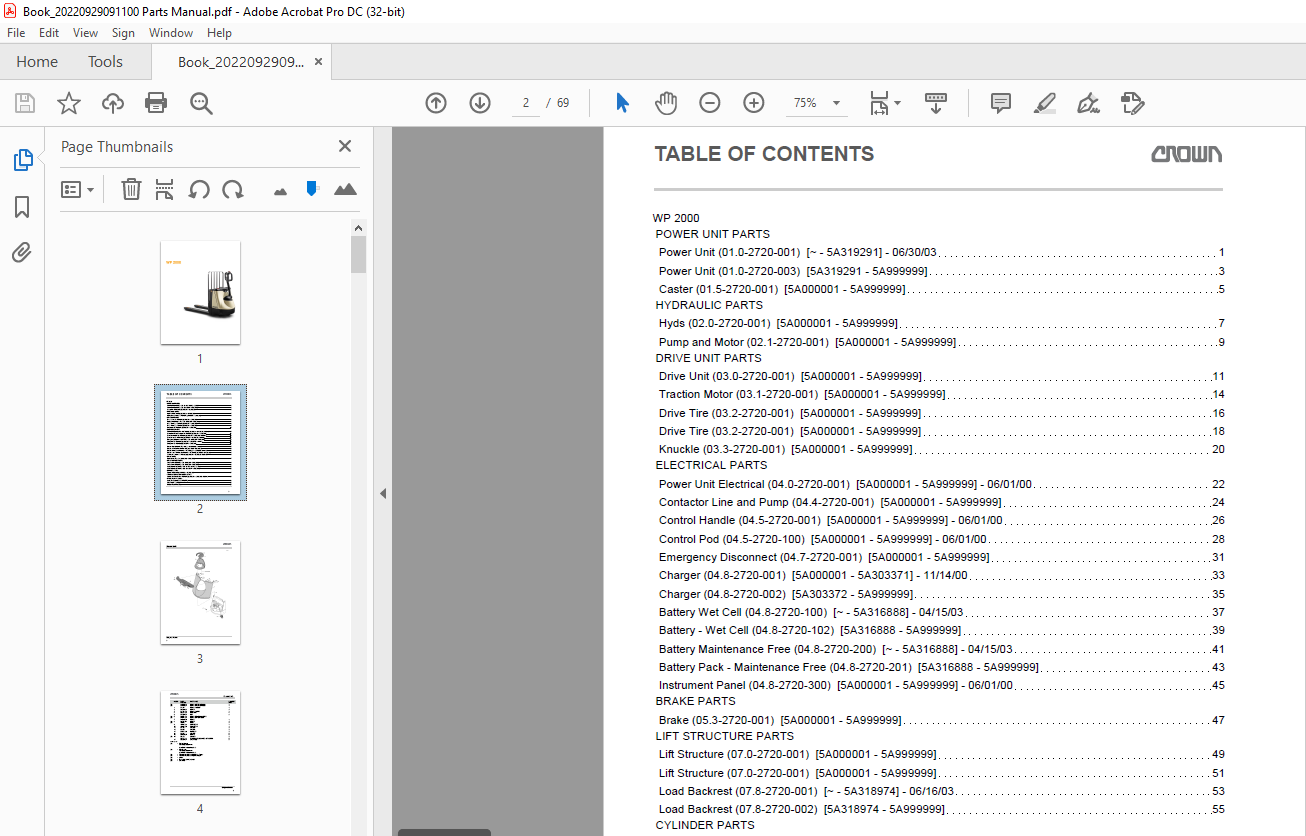Image resolution: width=1306 pixels, height=836 pixels.
Task: Open the Bookmarks pane
Action: 22,207
